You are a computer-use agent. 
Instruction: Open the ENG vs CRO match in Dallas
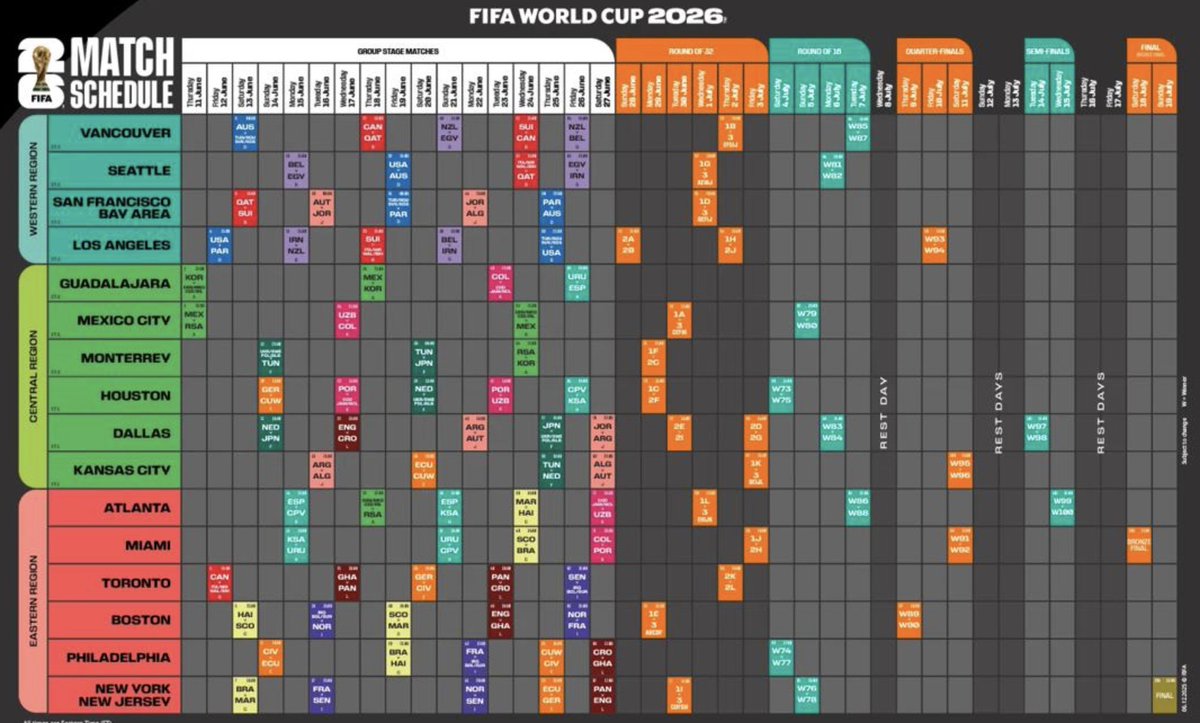tap(347, 433)
